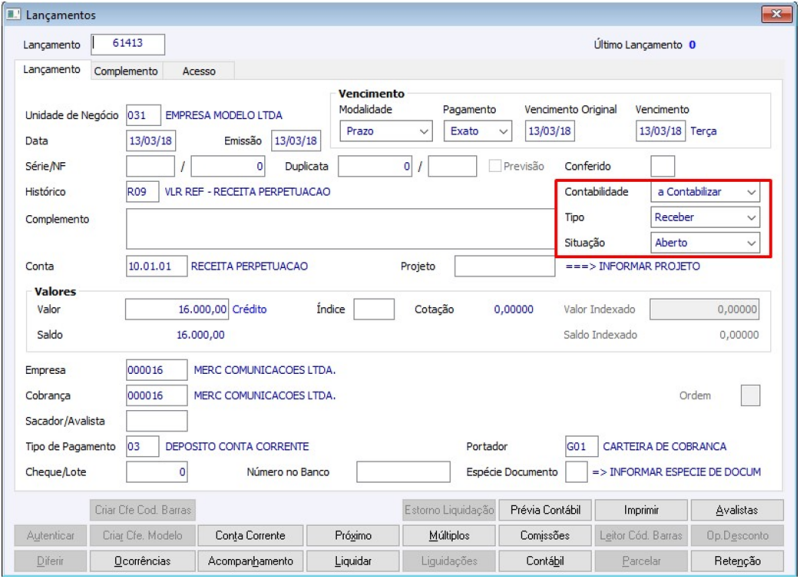The width and height of the screenshot is (800, 579).
Task: Open the Ocorrências button
Action: (142, 561)
